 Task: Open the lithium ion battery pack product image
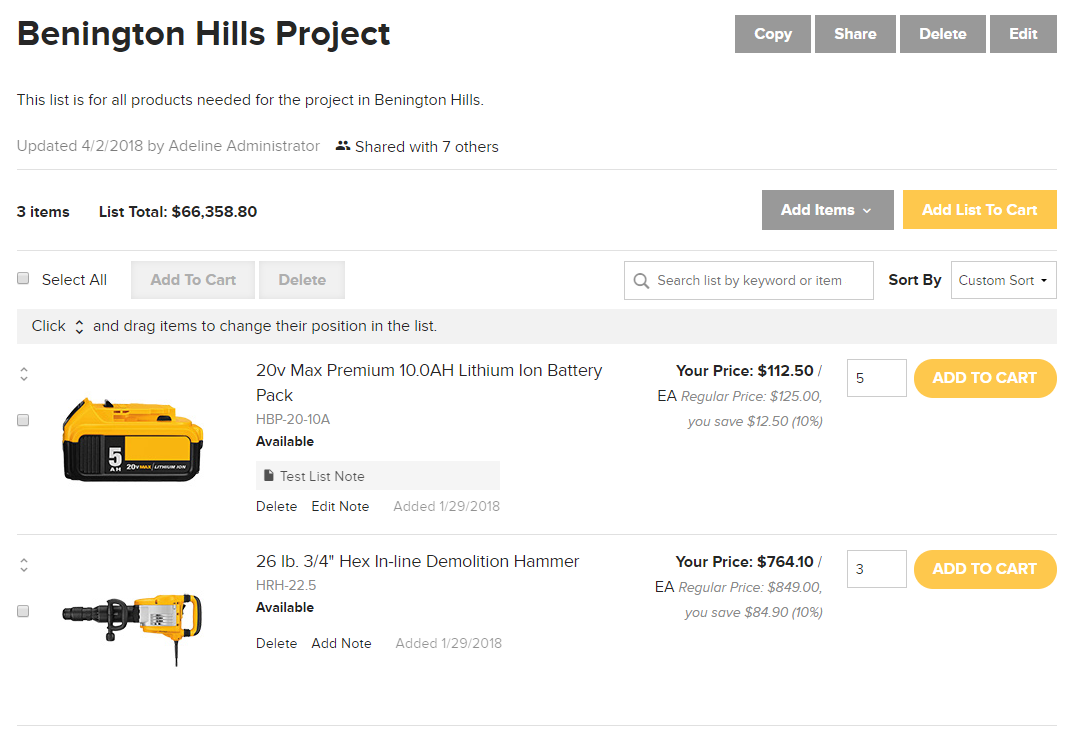pos(132,440)
